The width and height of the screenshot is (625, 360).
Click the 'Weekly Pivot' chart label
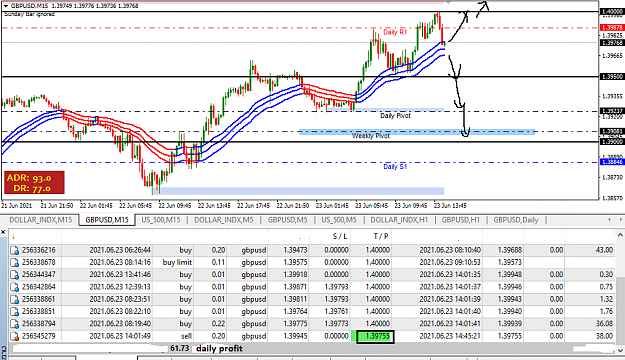[x=370, y=136]
